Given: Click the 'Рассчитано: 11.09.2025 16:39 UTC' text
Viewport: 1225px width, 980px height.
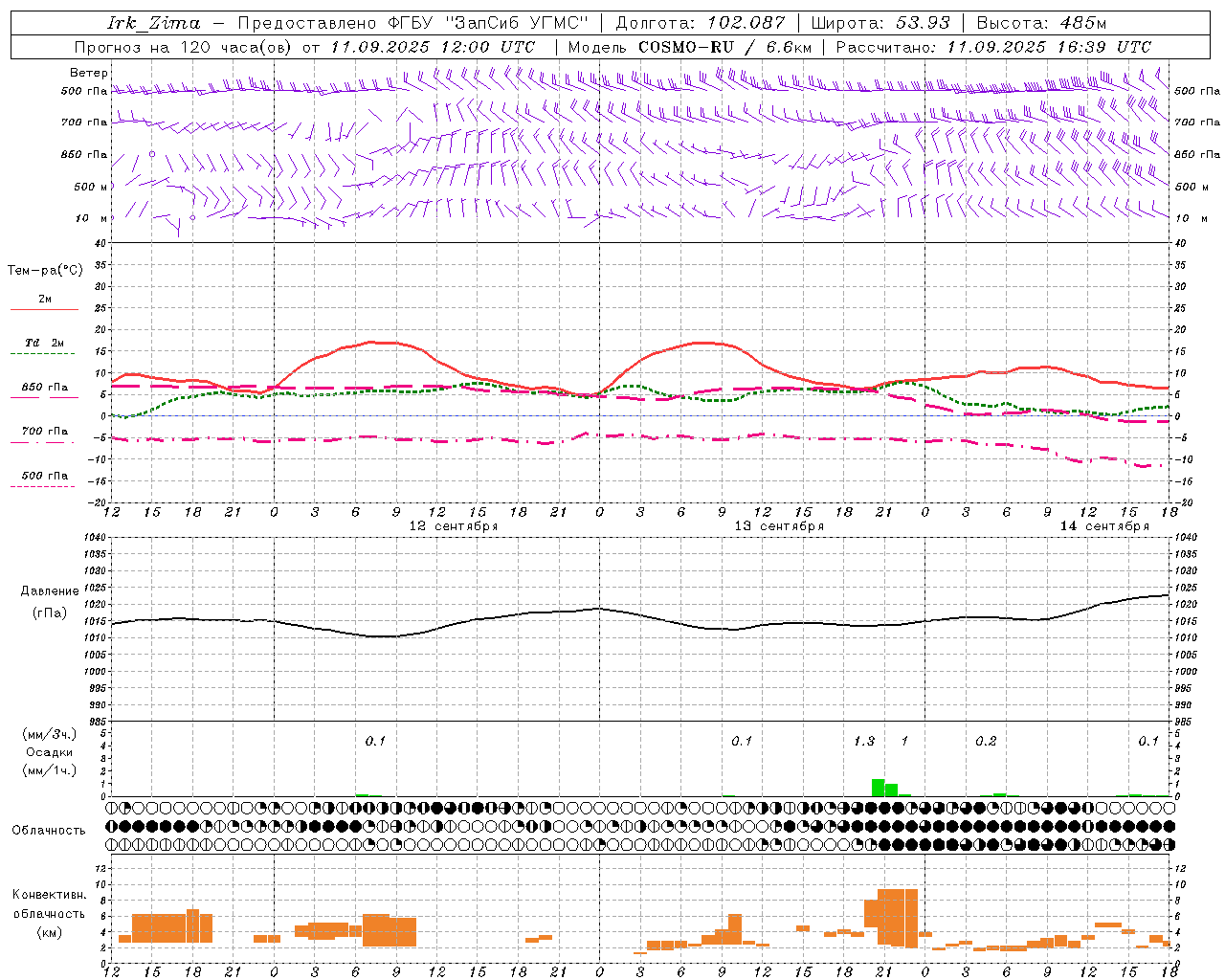Looking at the screenshot, I should tap(993, 47).
